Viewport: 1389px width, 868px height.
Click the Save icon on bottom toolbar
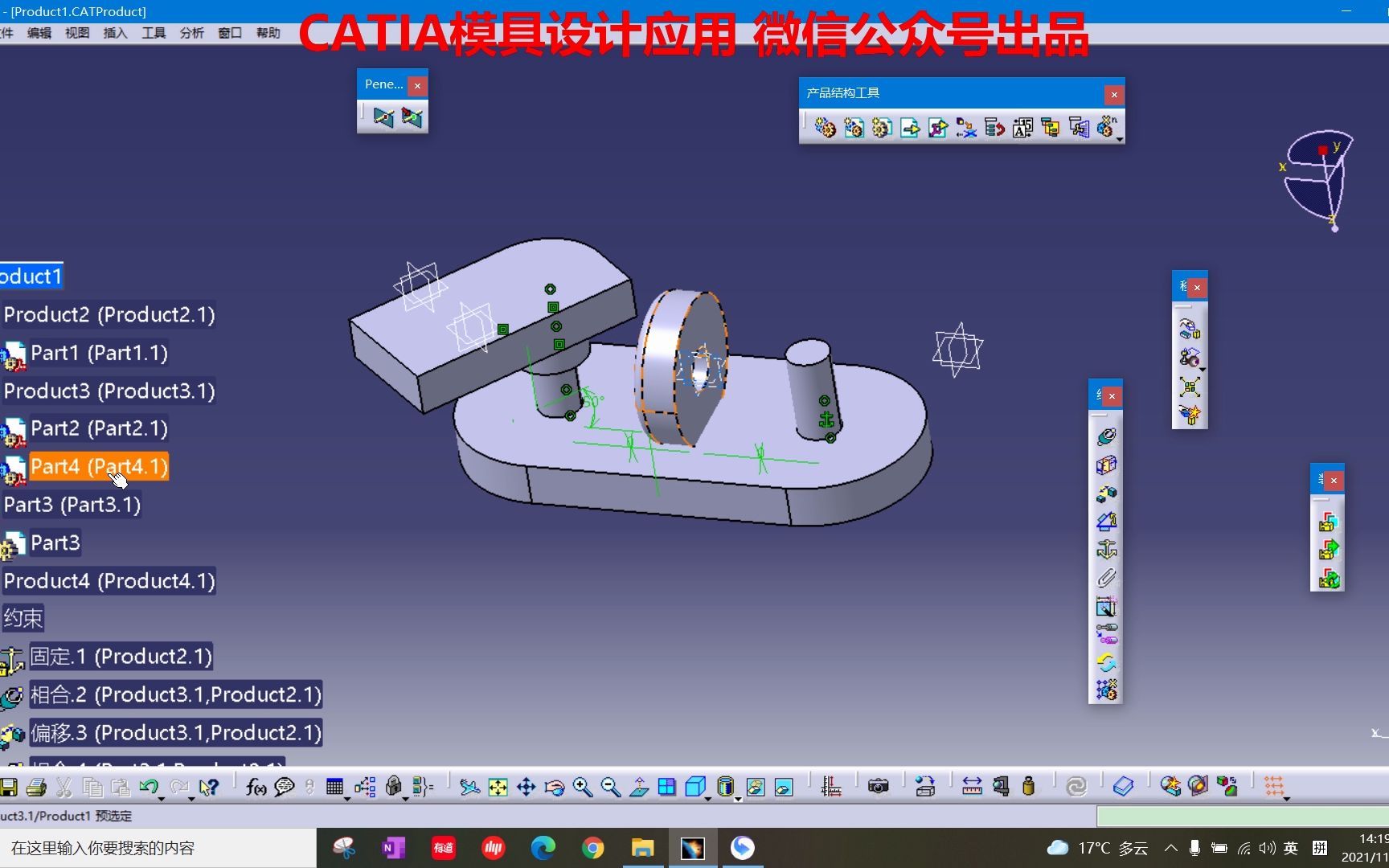click(x=8, y=787)
